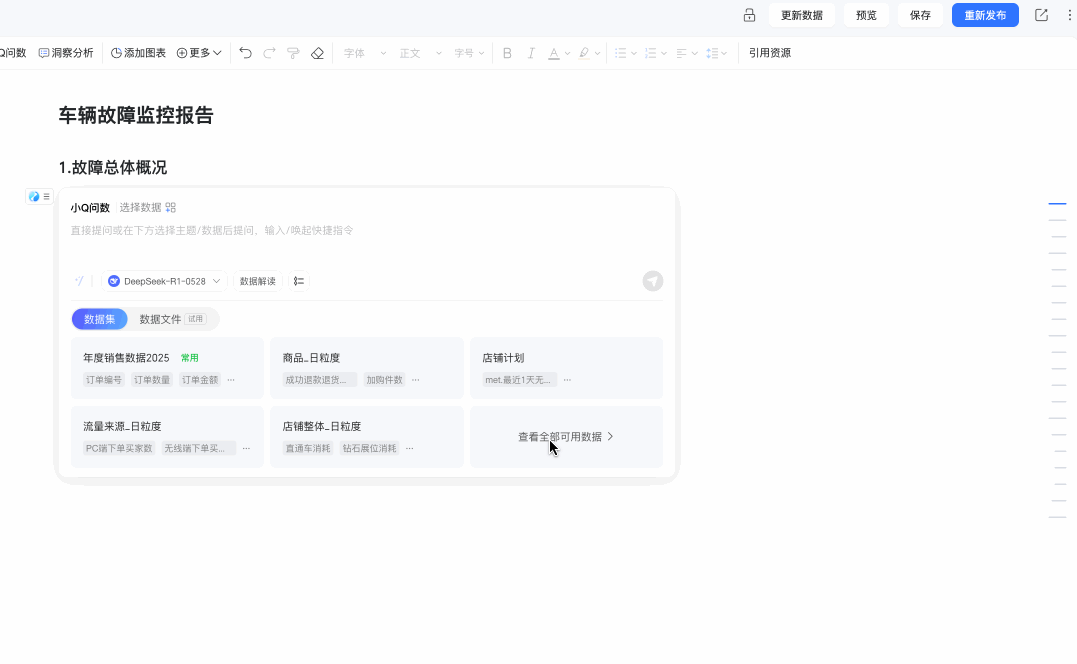1077x664 pixels.
Task: Open the share/export icon at top right
Action: (x=1041, y=15)
